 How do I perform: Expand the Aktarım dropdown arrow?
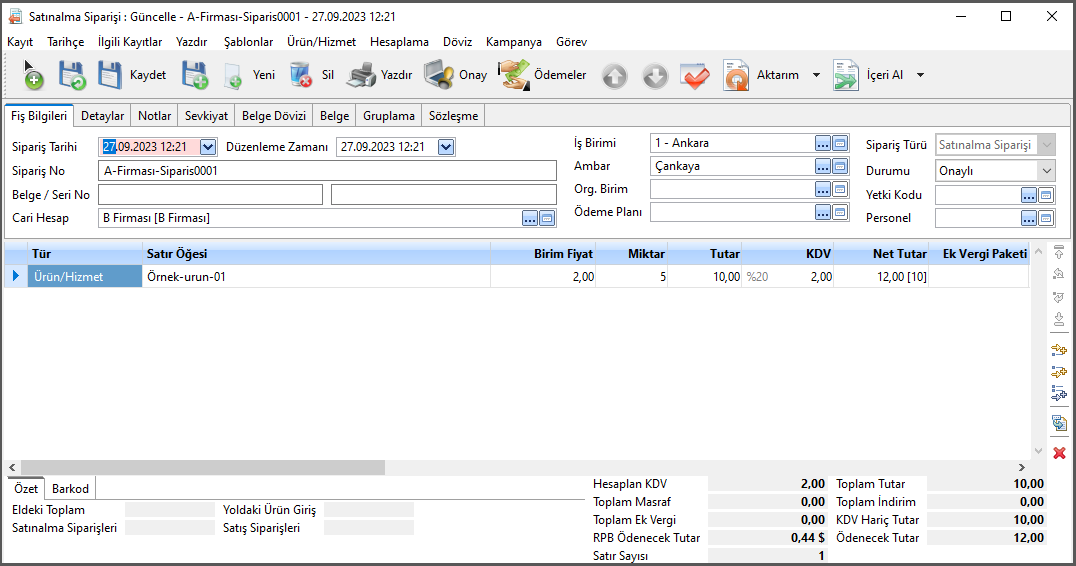816,75
